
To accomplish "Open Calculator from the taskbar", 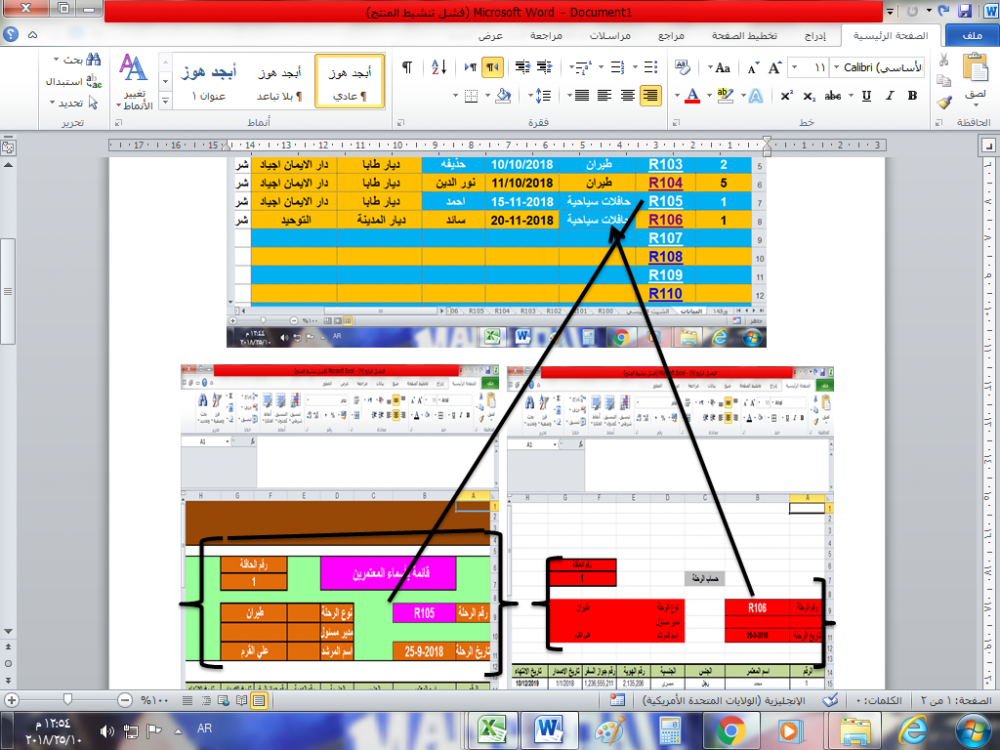I will click(670, 730).
